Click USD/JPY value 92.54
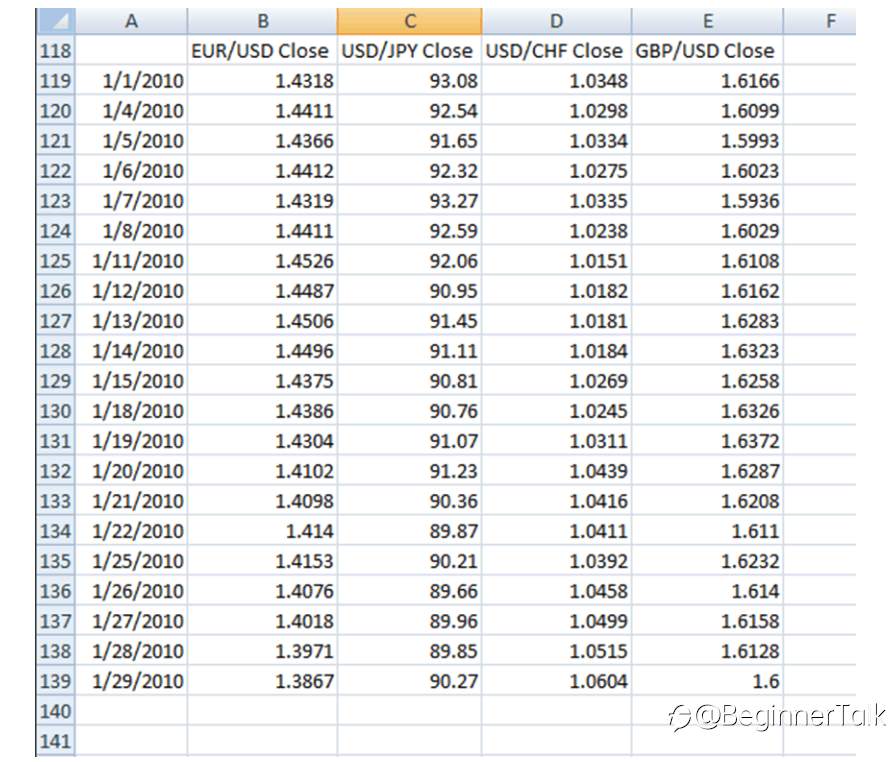896x762 pixels. [x=410, y=111]
